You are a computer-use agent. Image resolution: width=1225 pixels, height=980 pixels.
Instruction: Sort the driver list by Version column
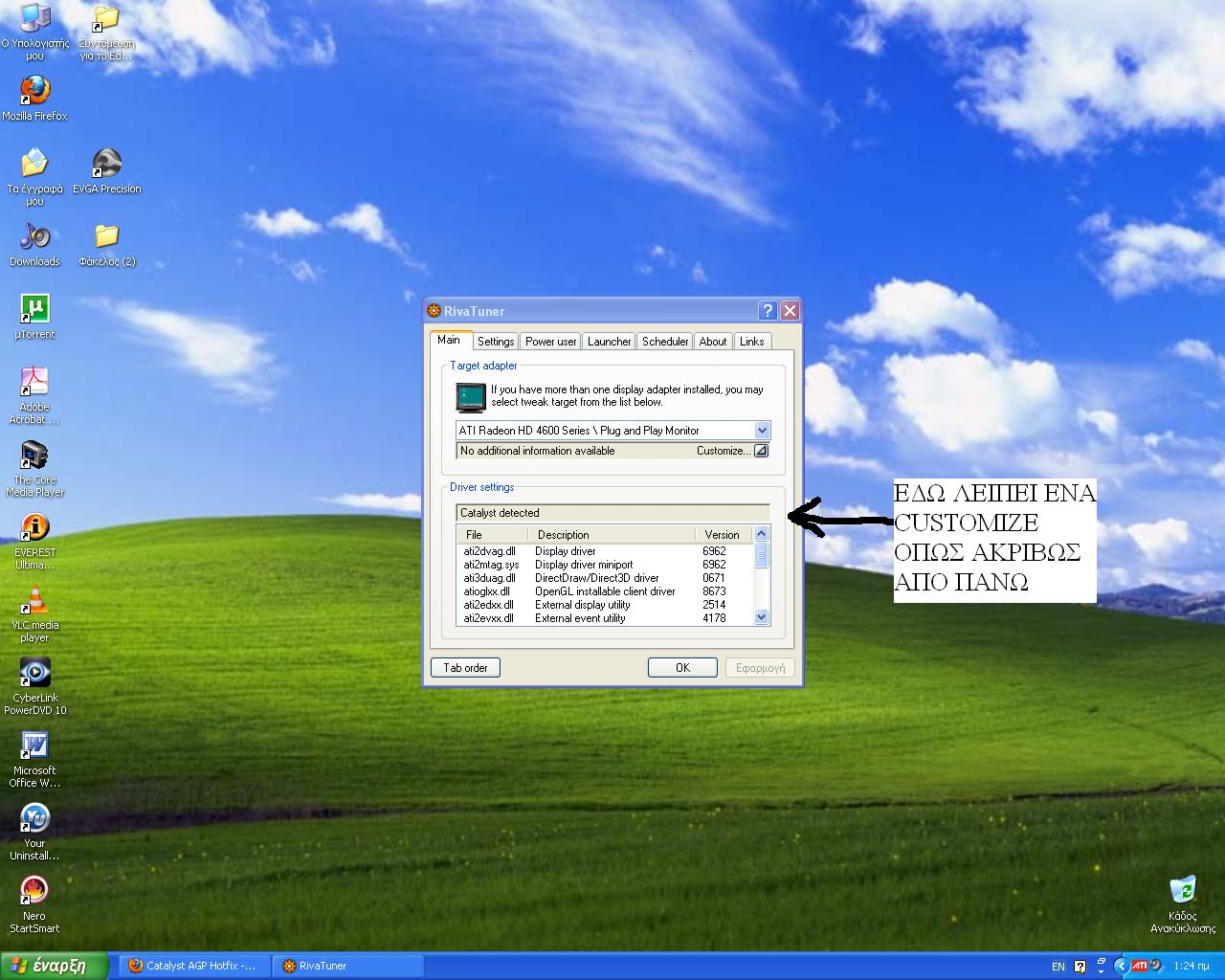point(724,535)
